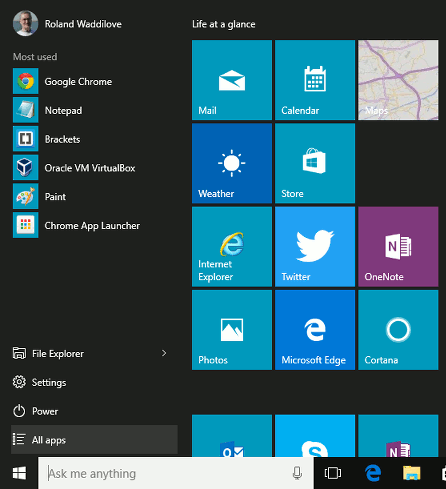Open the Calendar tile
The image size is (446, 489).
[x=315, y=80]
